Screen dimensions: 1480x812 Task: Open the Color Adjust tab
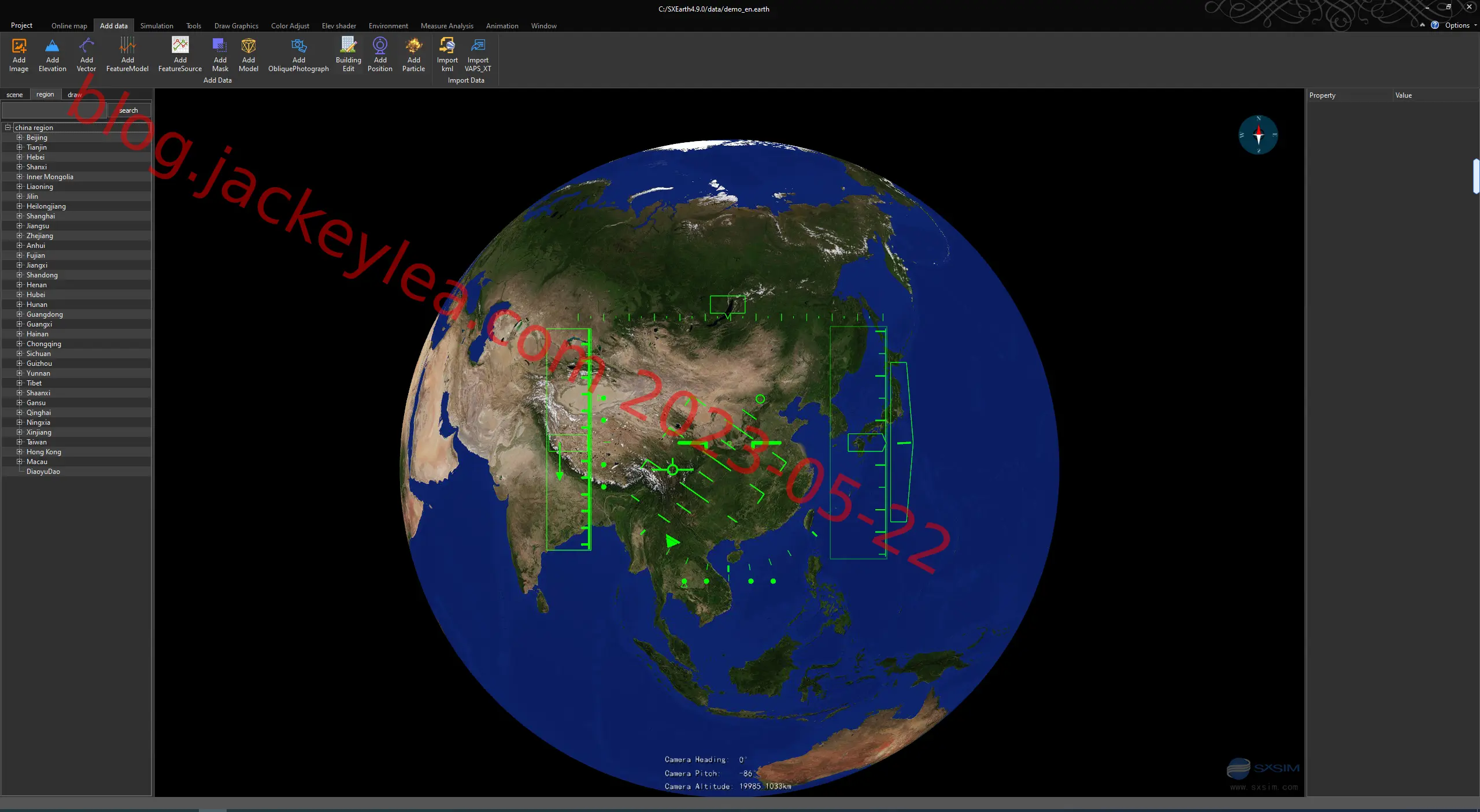pos(290,26)
